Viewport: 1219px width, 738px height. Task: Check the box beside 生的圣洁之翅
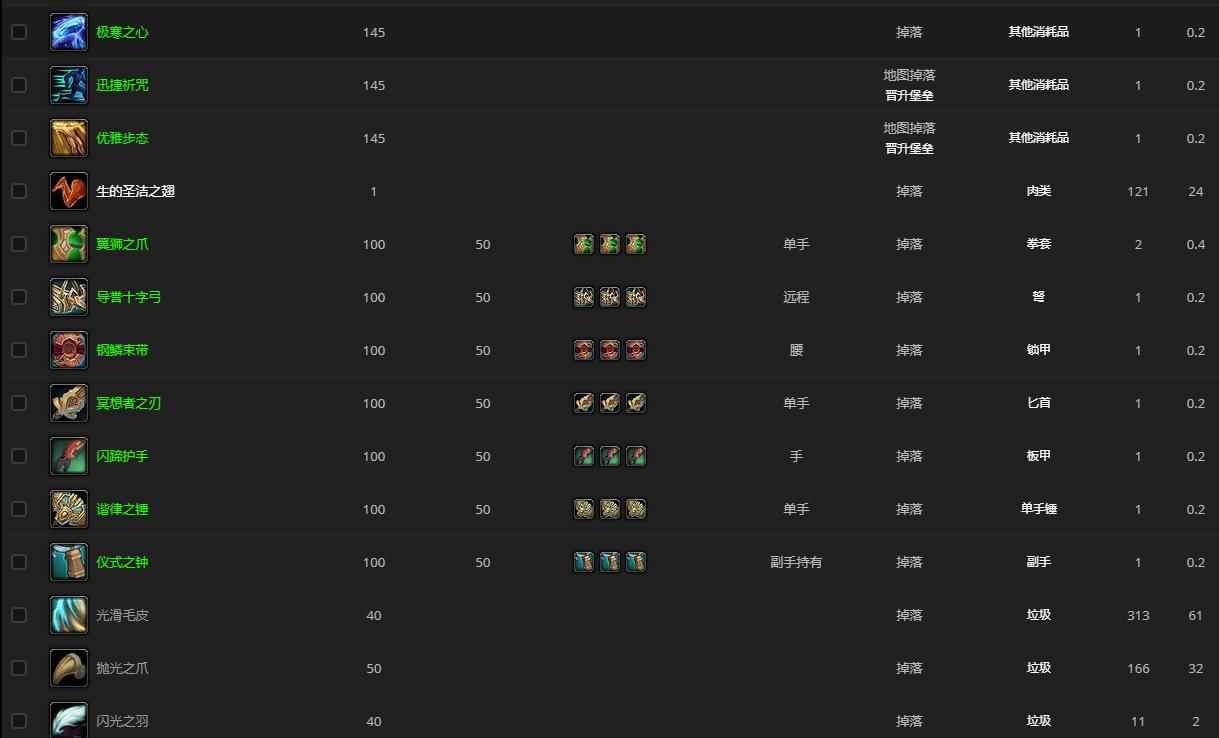(x=19, y=191)
